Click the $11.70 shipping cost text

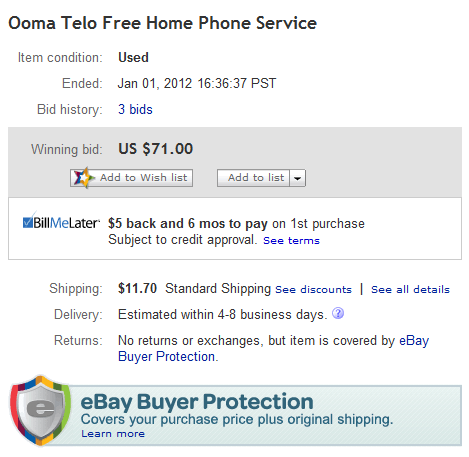pyautogui.click(x=137, y=288)
